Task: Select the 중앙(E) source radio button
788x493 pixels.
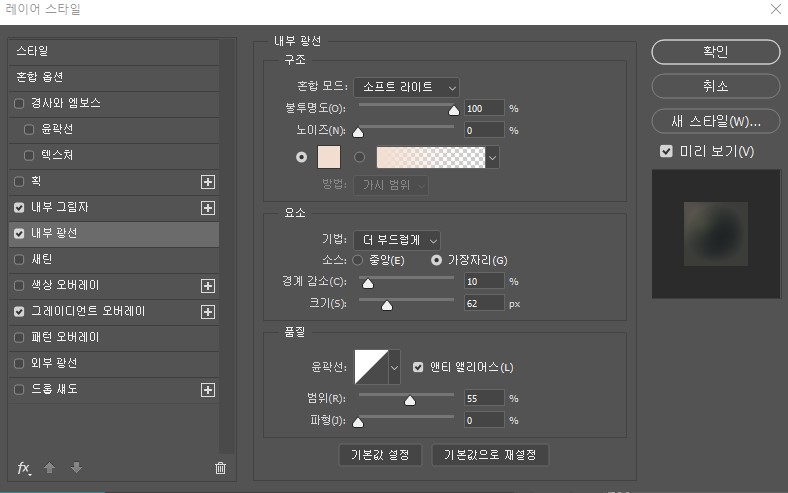Action: pyautogui.click(x=358, y=260)
